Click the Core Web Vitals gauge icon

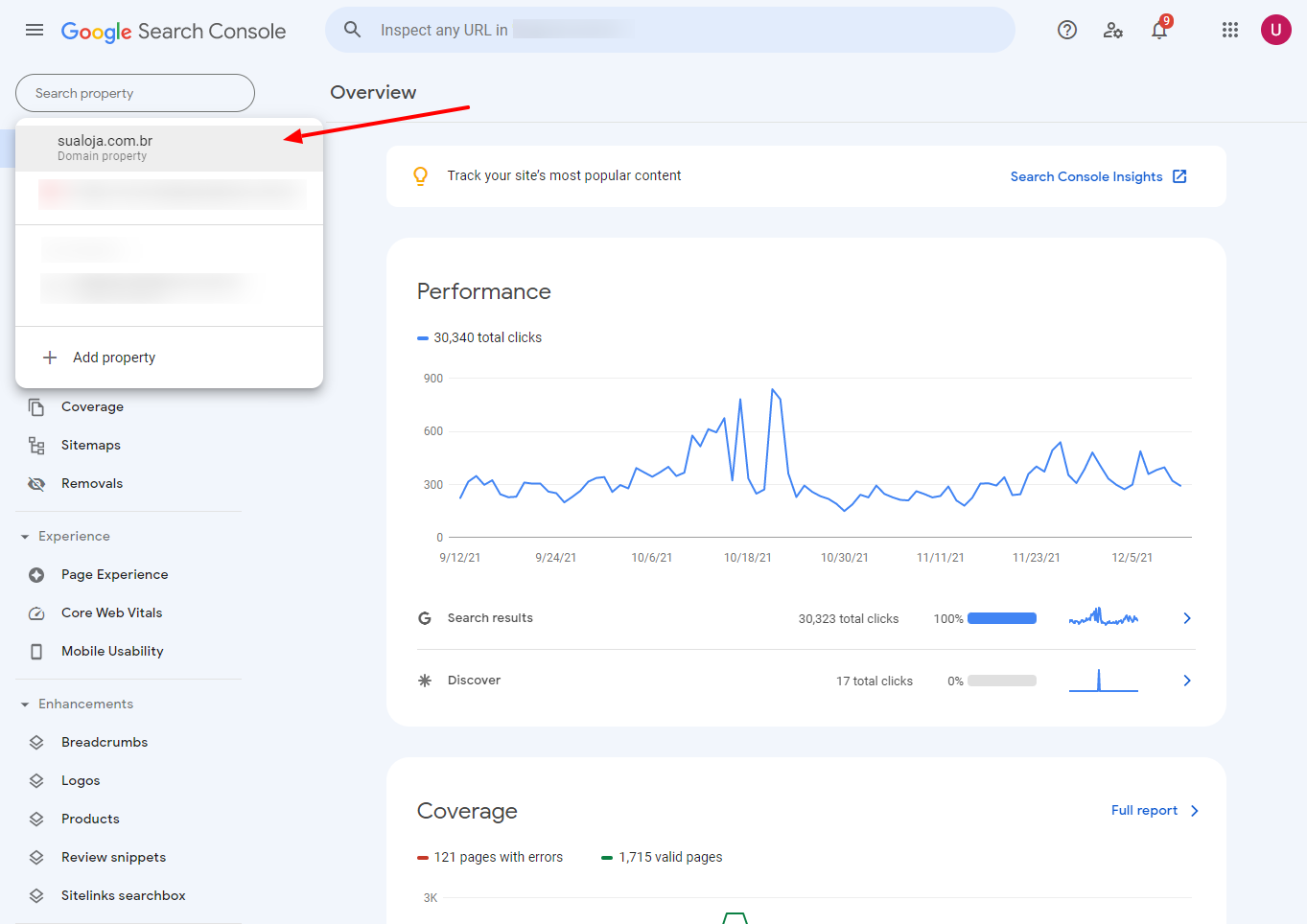pyautogui.click(x=36, y=613)
